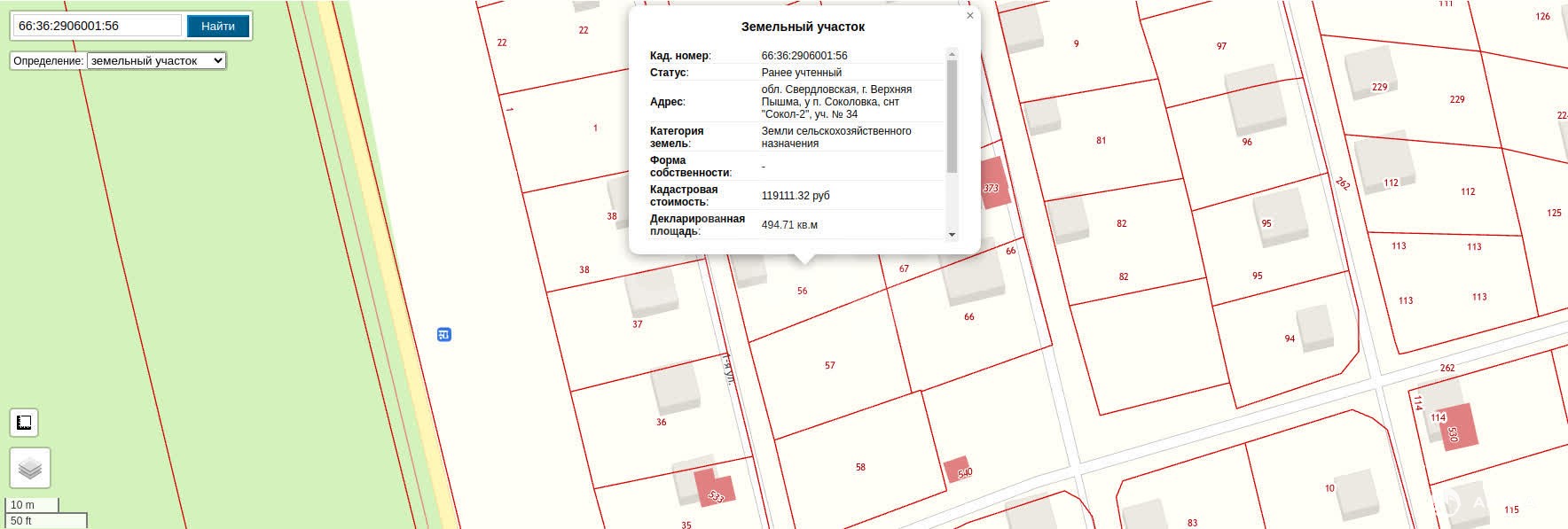Select the red building labeled 373
1568x529 pixels.
coord(994,183)
